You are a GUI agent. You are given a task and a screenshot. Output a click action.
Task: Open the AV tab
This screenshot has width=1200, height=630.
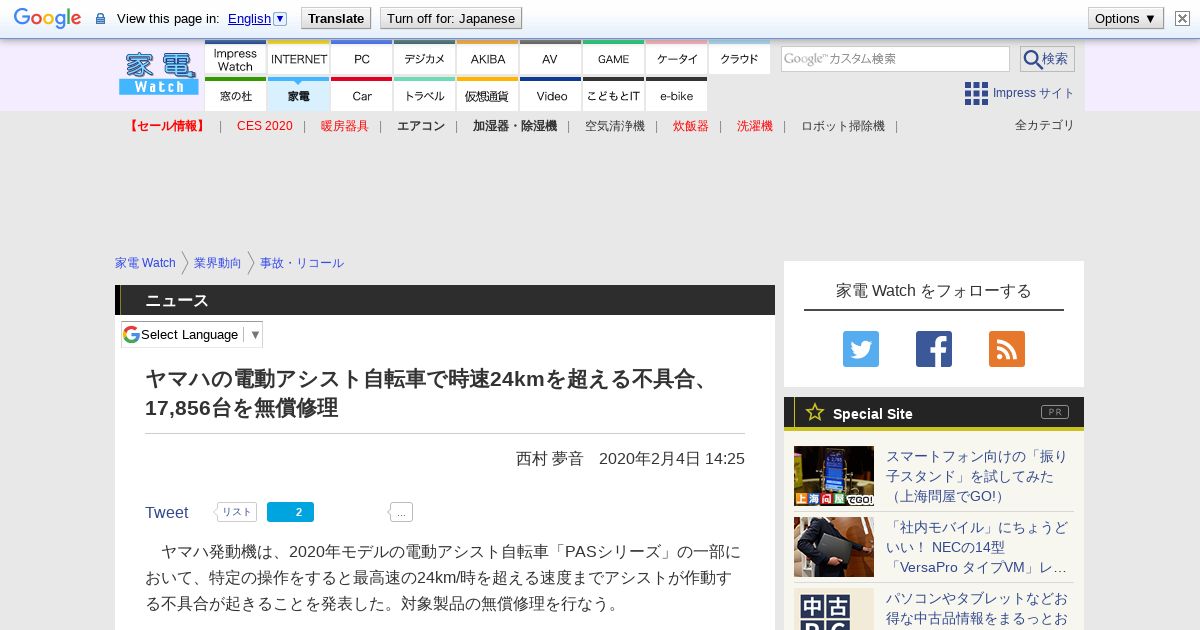(x=550, y=59)
